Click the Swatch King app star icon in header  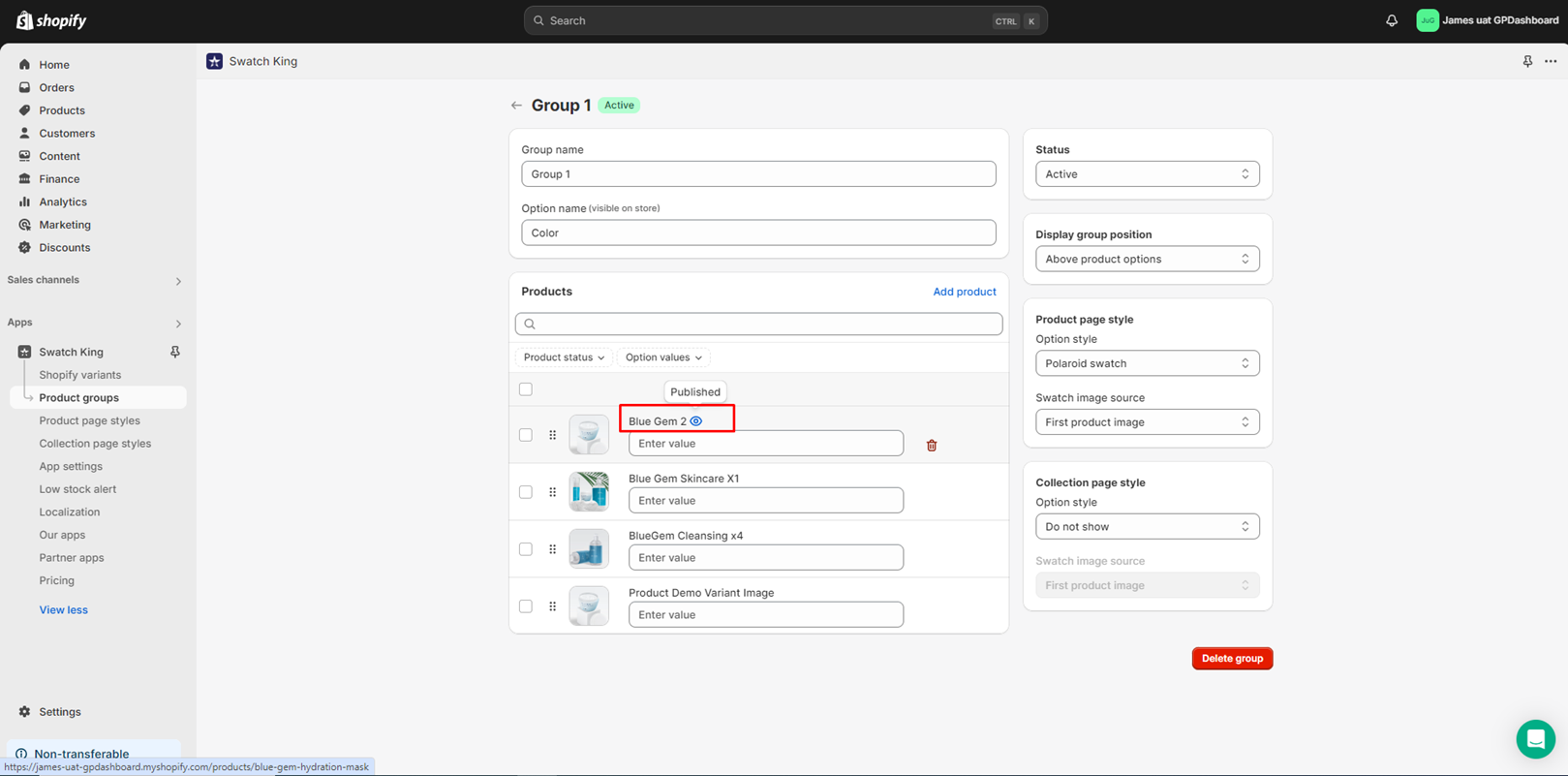[x=215, y=61]
